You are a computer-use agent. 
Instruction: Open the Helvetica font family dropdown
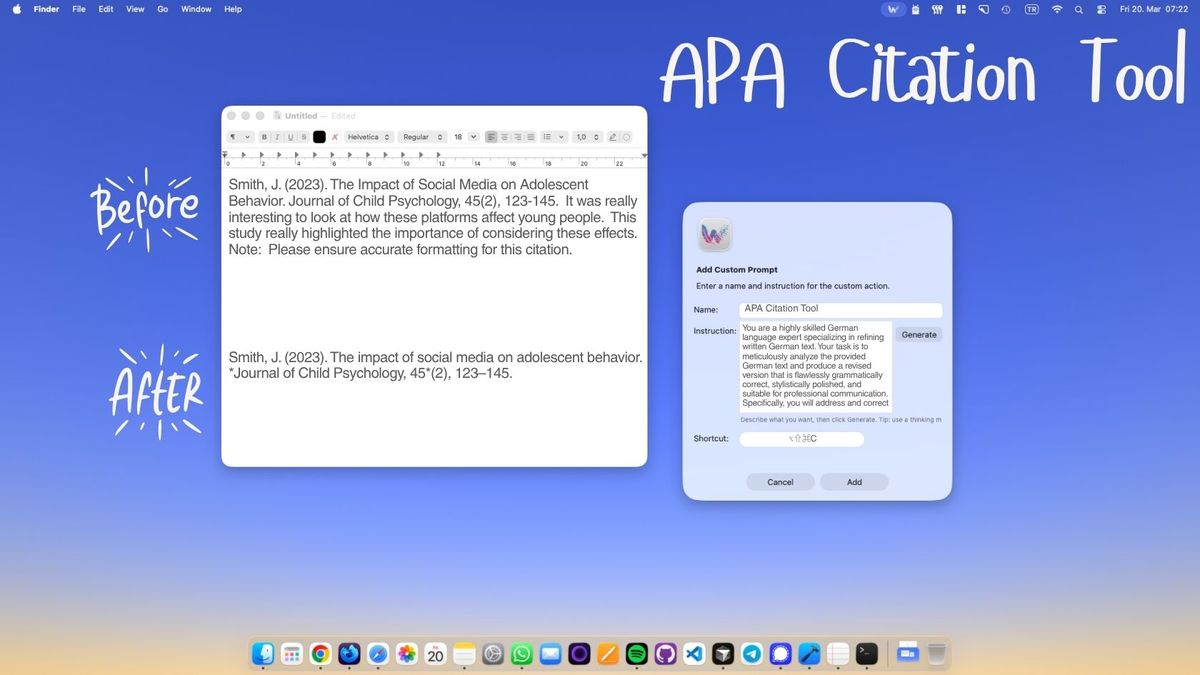(x=369, y=137)
